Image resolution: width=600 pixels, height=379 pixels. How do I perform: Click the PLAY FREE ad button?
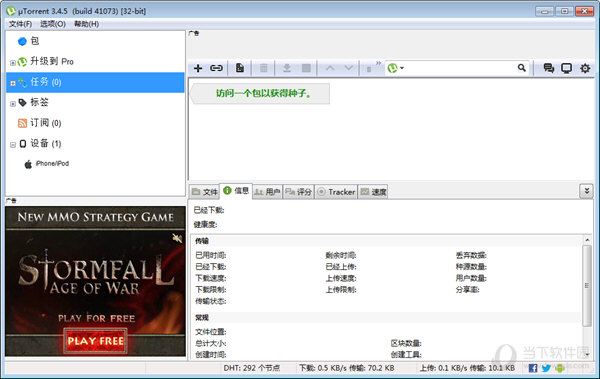(x=96, y=341)
